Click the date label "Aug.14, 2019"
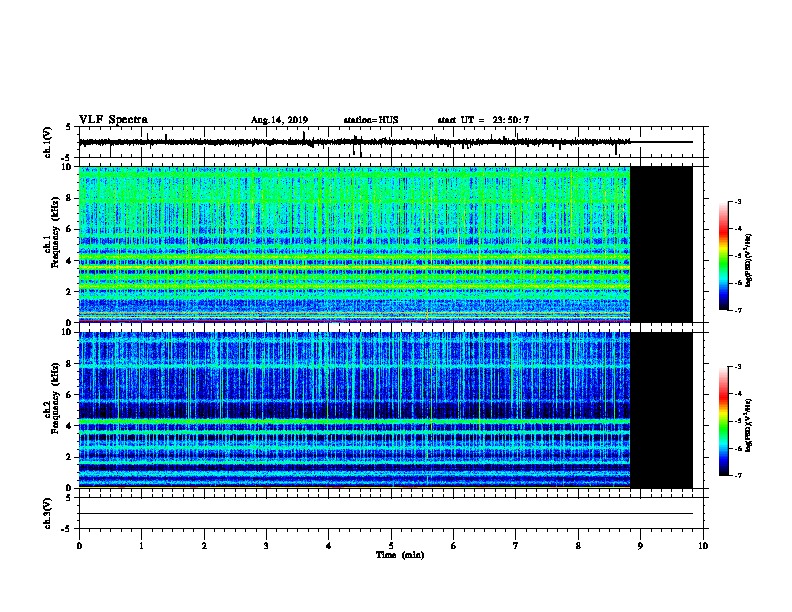792x612 pixels. (x=279, y=120)
